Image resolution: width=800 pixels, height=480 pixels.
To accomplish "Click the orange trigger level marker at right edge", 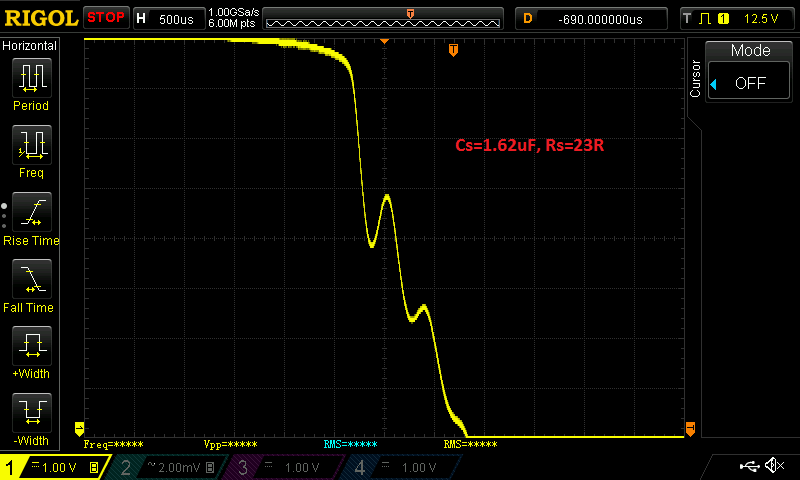I will point(690,428).
